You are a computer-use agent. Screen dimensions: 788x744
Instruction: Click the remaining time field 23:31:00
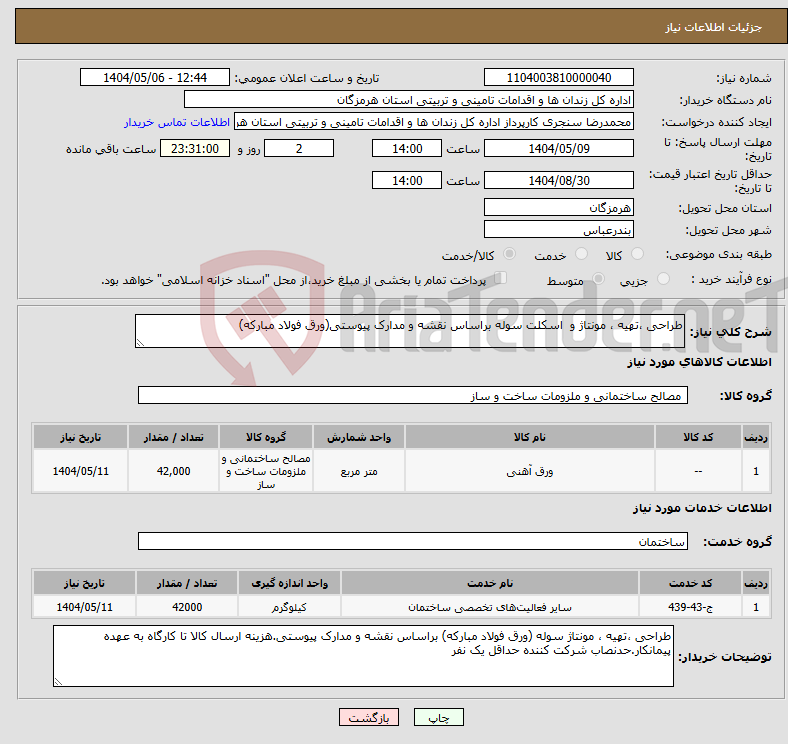195,148
